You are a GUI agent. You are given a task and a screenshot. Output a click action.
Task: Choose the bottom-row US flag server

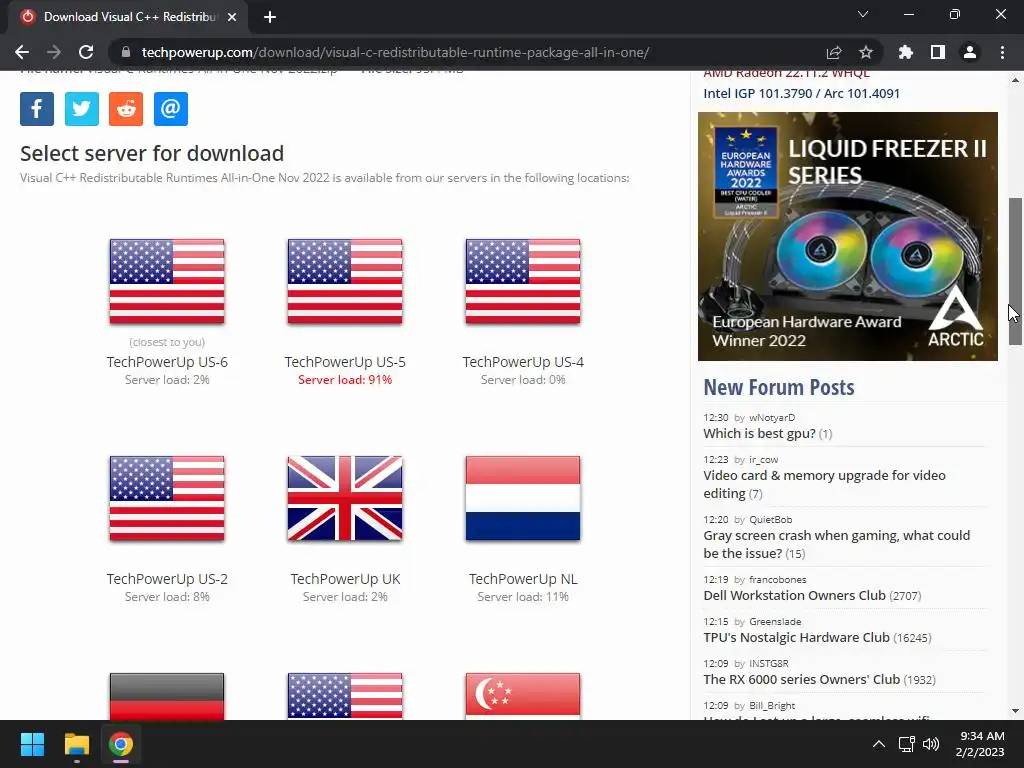click(x=345, y=696)
